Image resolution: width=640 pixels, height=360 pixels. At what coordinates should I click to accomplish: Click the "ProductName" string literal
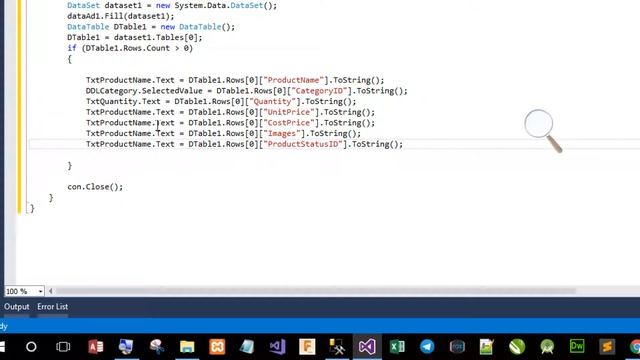[x=293, y=80]
